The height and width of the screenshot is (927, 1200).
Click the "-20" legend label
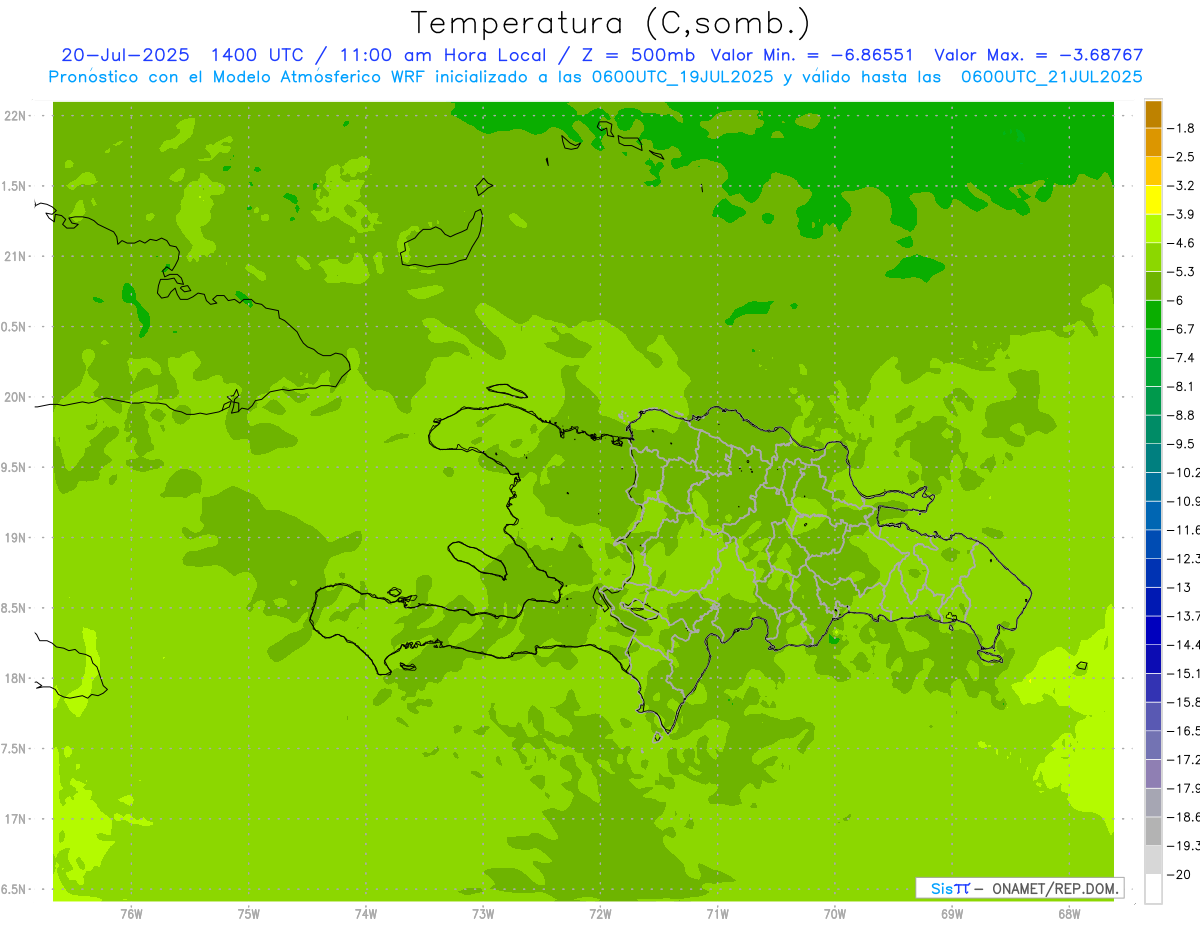point(1179,874)
